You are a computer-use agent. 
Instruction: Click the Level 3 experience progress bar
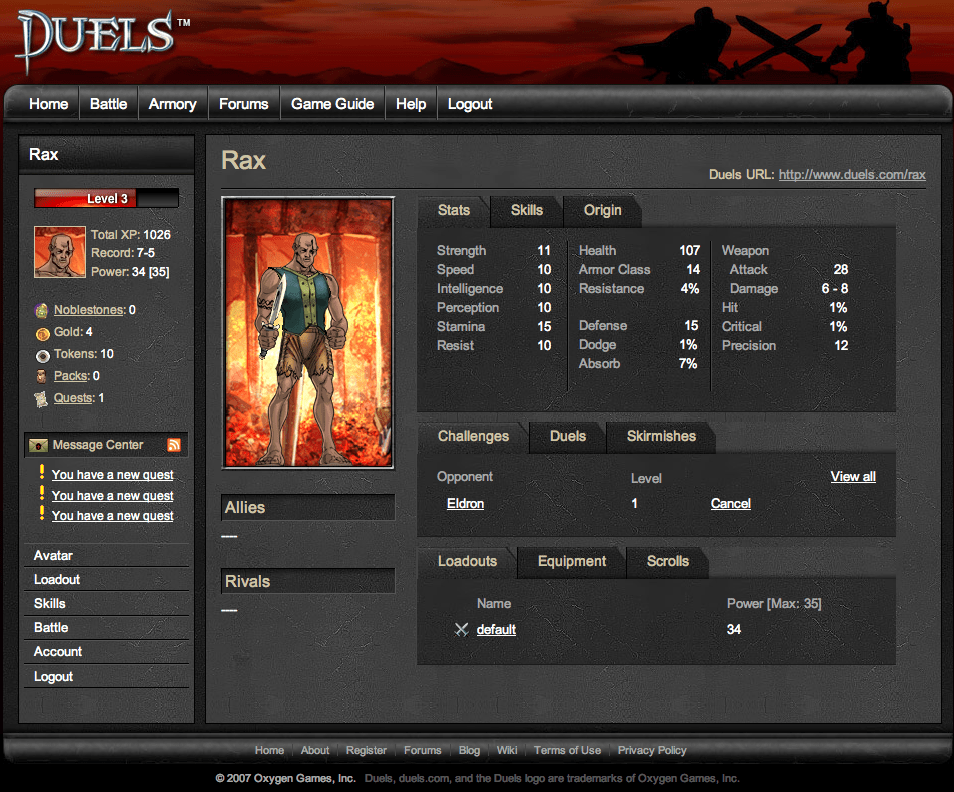coord(106,198)
